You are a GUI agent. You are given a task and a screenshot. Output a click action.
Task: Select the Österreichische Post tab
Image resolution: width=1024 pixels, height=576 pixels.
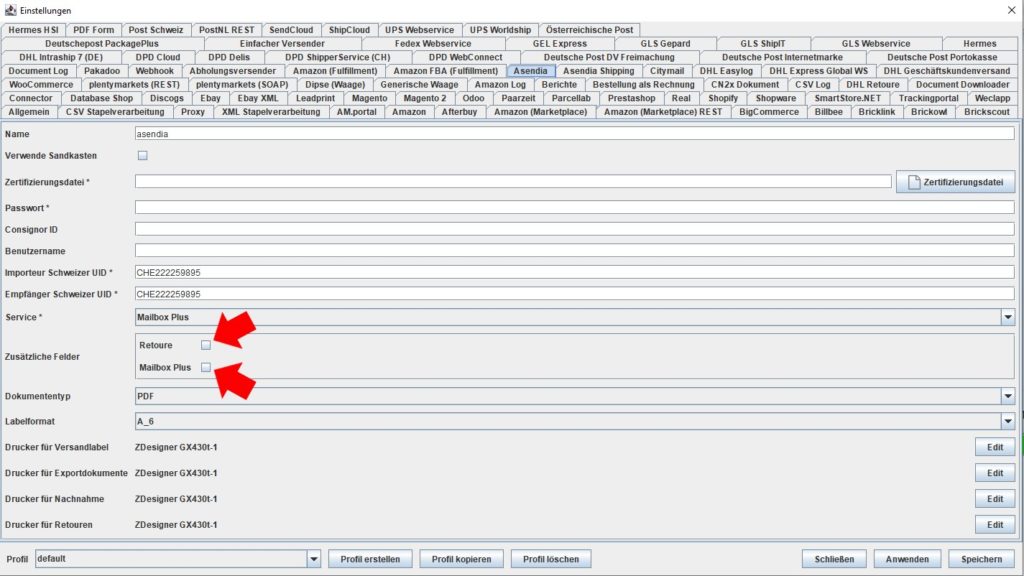(x=589, y=29)
